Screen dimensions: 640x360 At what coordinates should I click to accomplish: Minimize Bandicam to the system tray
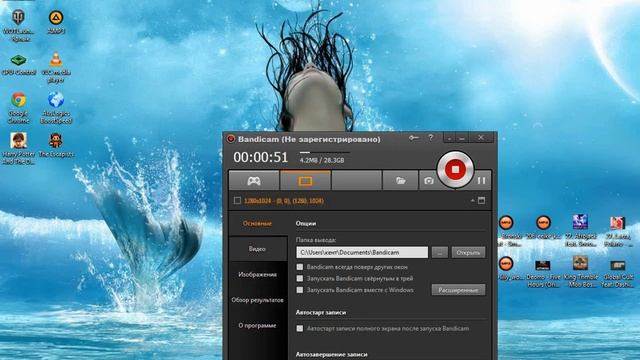449,138
